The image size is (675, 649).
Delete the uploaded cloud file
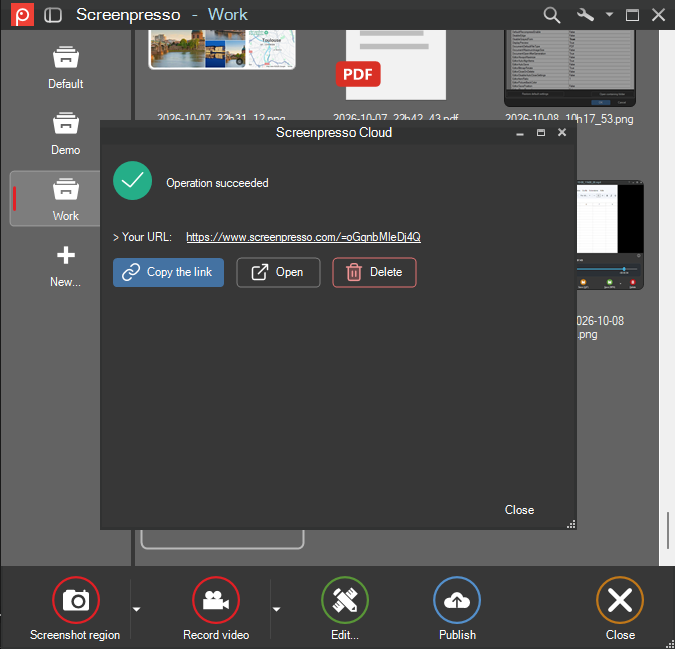tap(374, 272)
